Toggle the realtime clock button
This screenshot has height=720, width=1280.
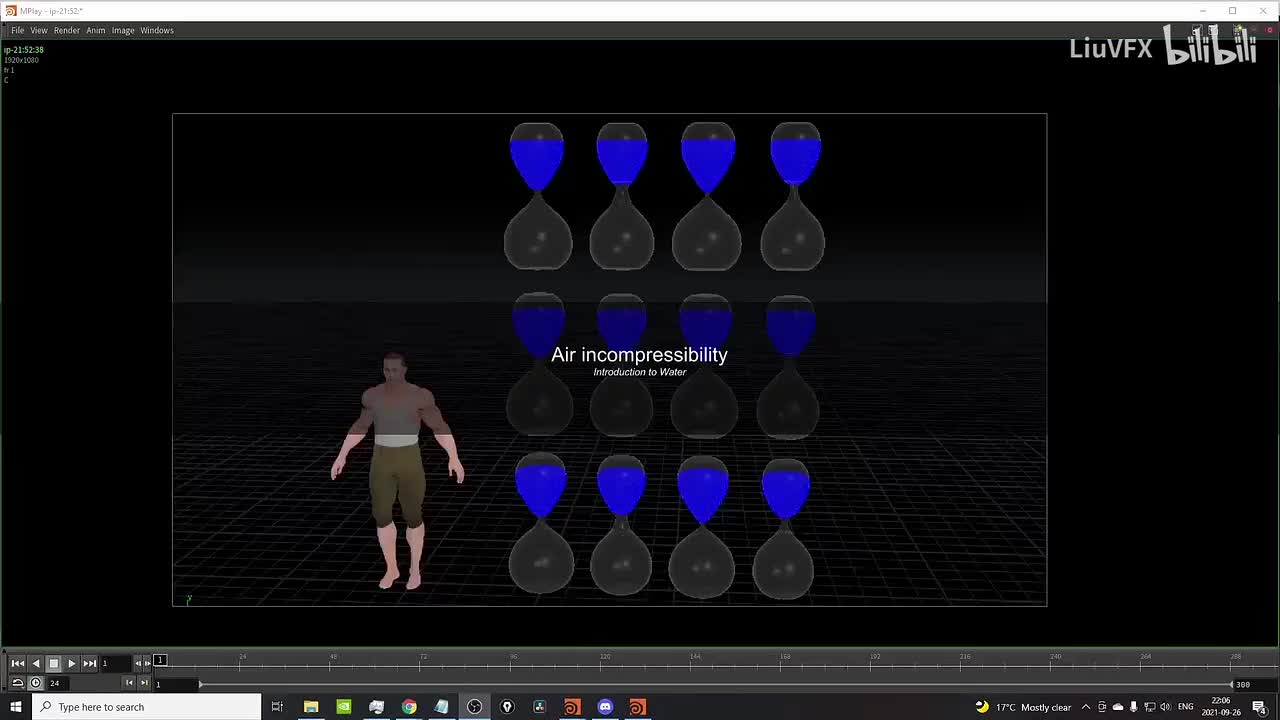36,683
